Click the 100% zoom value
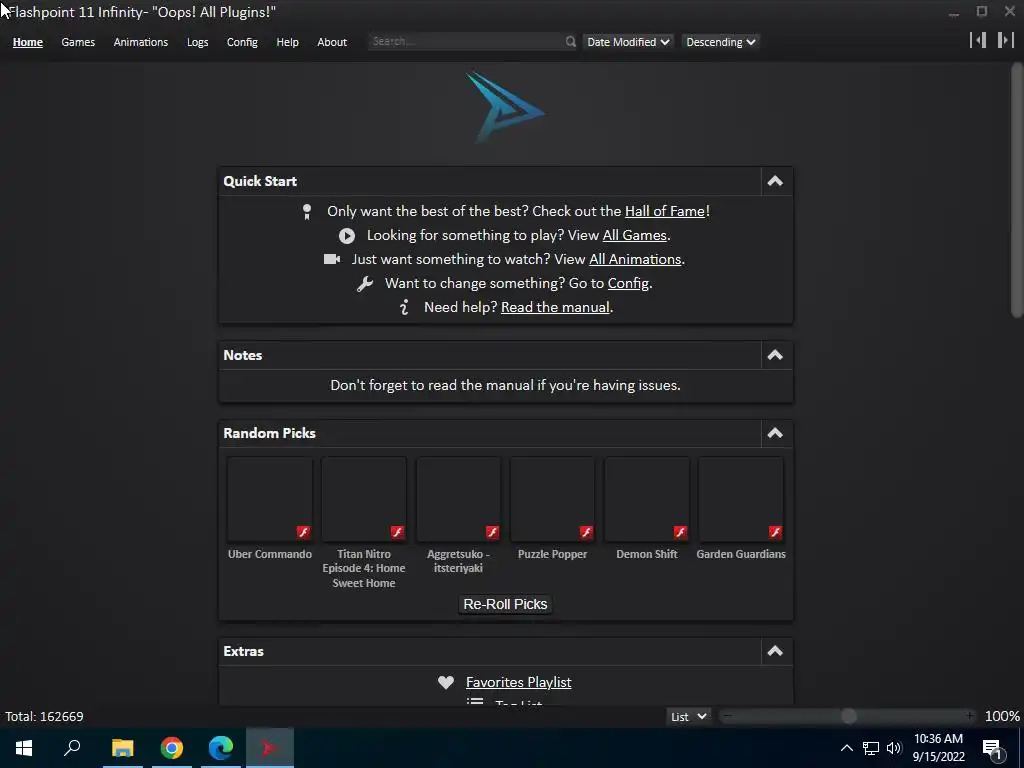Viewport: 1024px width, 768px height. tap(1002, 716)
